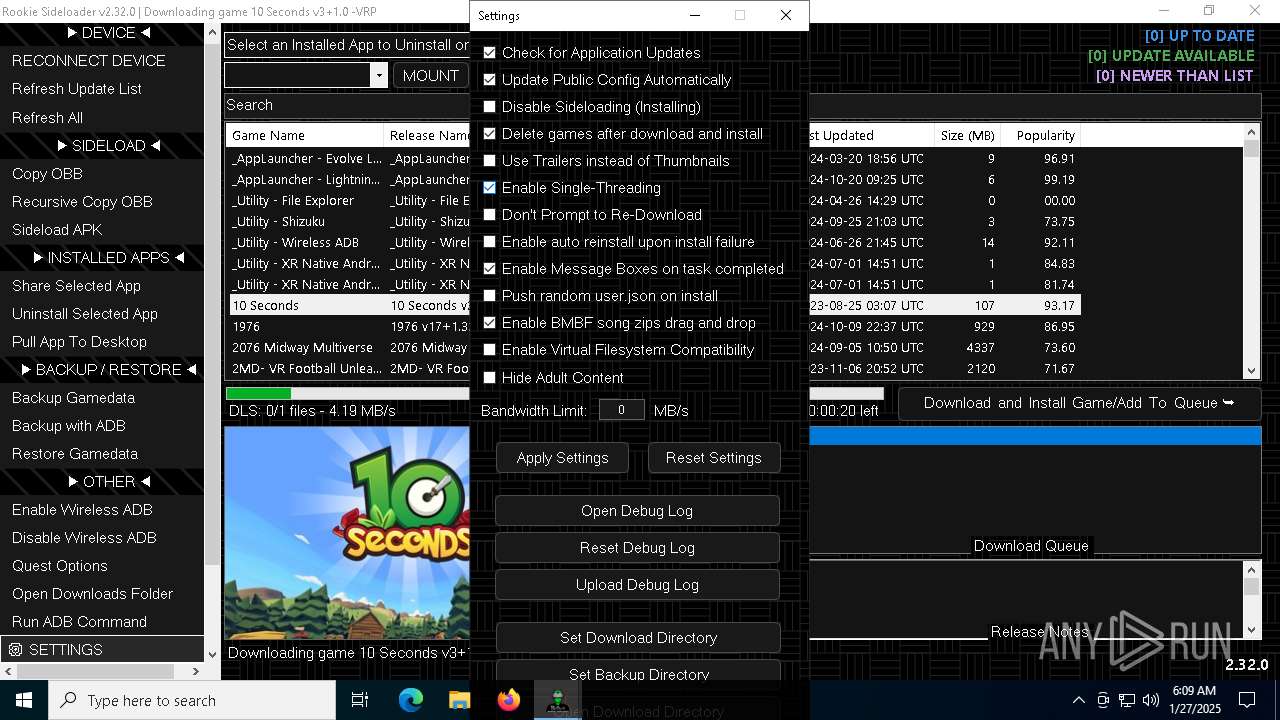Click the volume speaker tray icon
This screenshot has width=1280, height=720.
(x=1150, y=700)
